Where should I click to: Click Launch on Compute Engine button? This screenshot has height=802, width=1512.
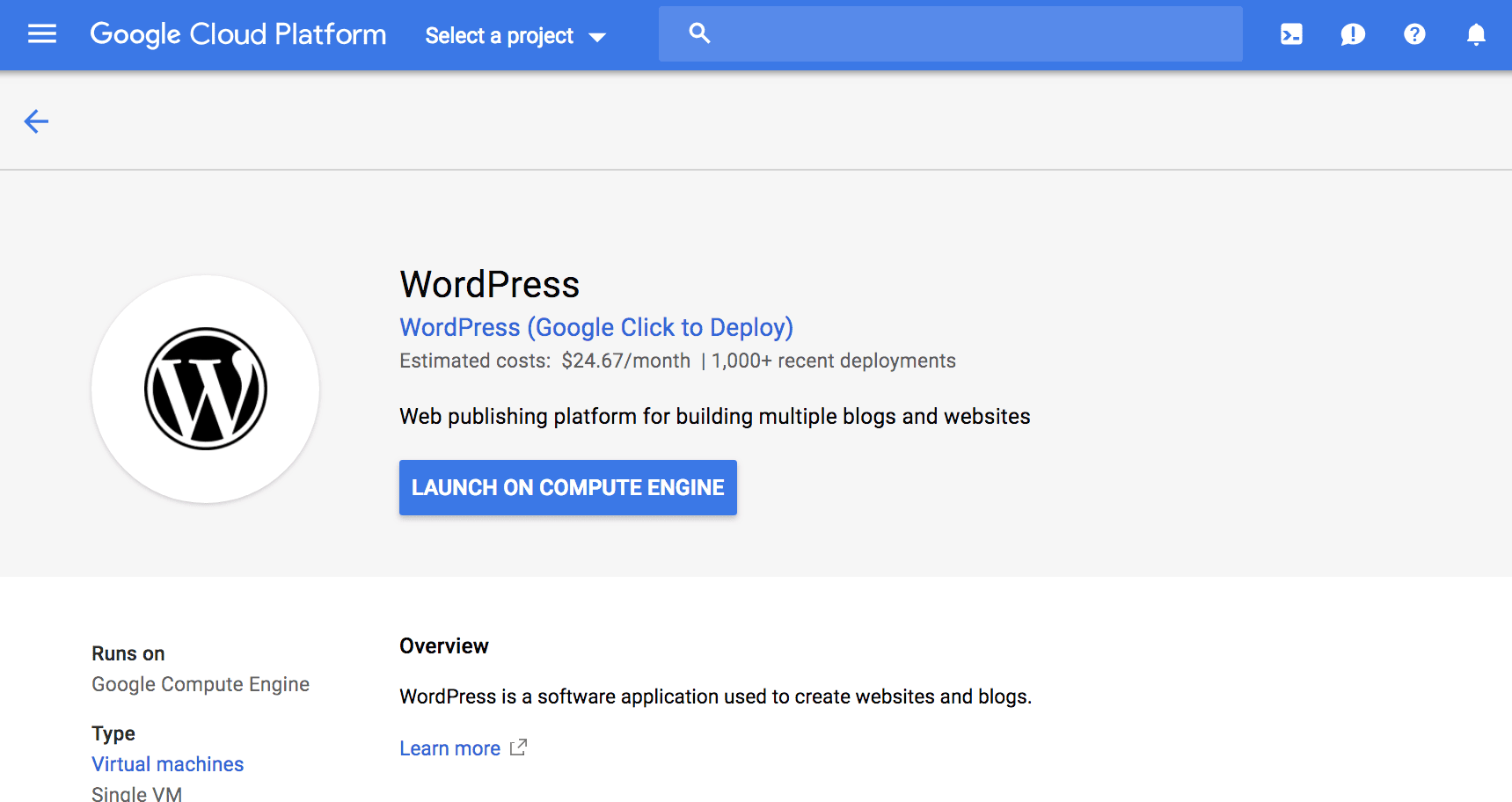tap(568, 487)
